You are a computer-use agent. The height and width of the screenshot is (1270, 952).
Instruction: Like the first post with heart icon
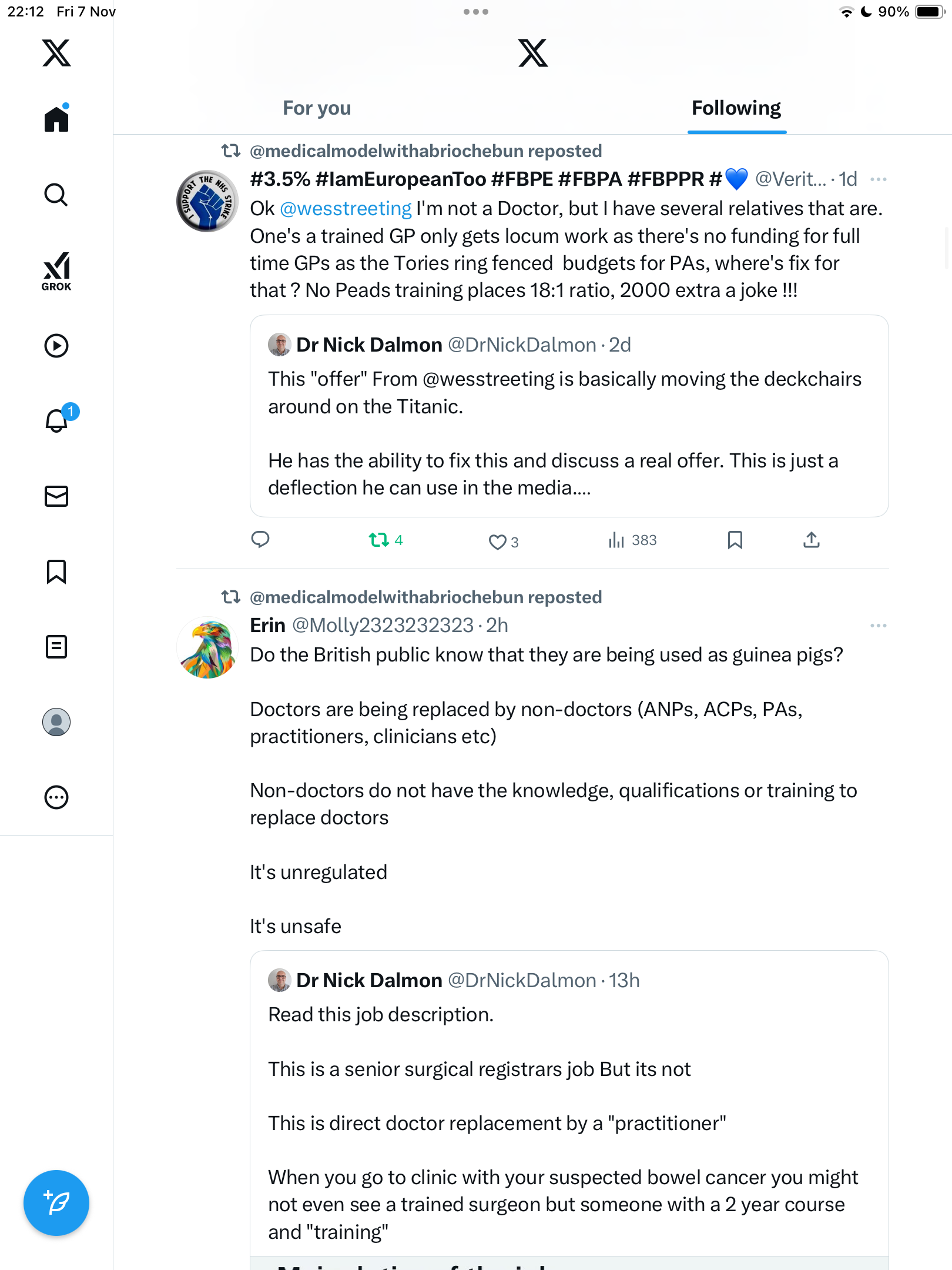[x=497, y=542]
